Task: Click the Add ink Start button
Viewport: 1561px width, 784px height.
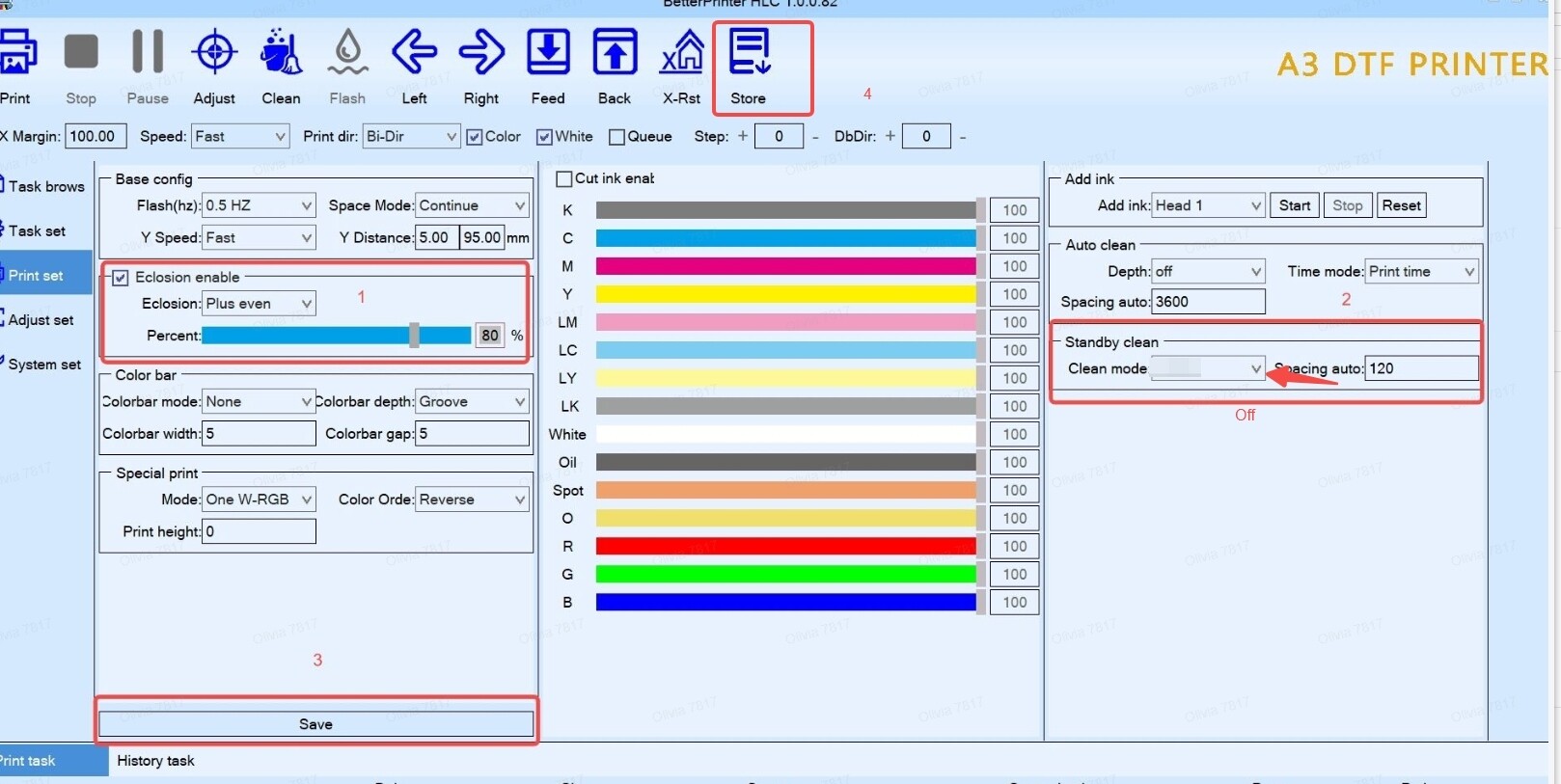Action: 1294,205
